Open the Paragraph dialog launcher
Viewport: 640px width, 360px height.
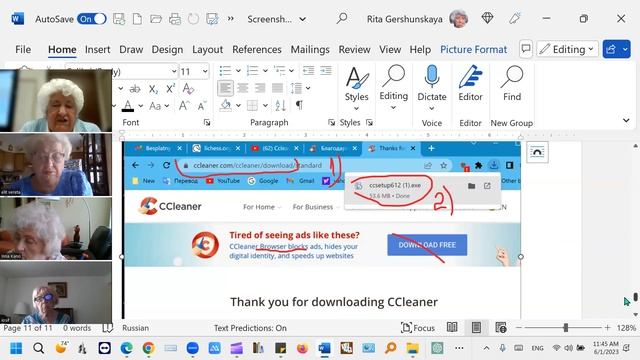(331, 122)
